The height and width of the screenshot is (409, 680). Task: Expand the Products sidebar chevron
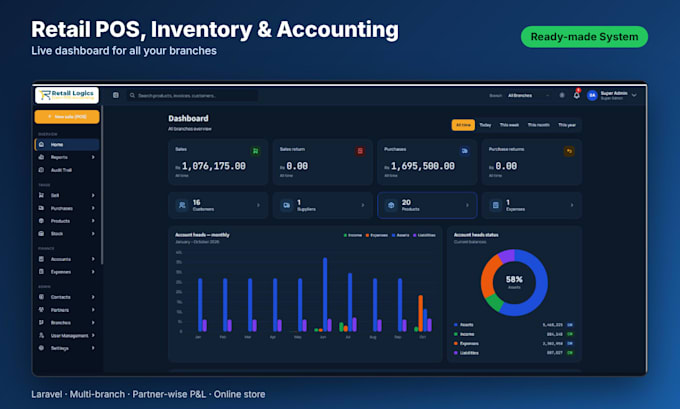click(x=93, y=221)
